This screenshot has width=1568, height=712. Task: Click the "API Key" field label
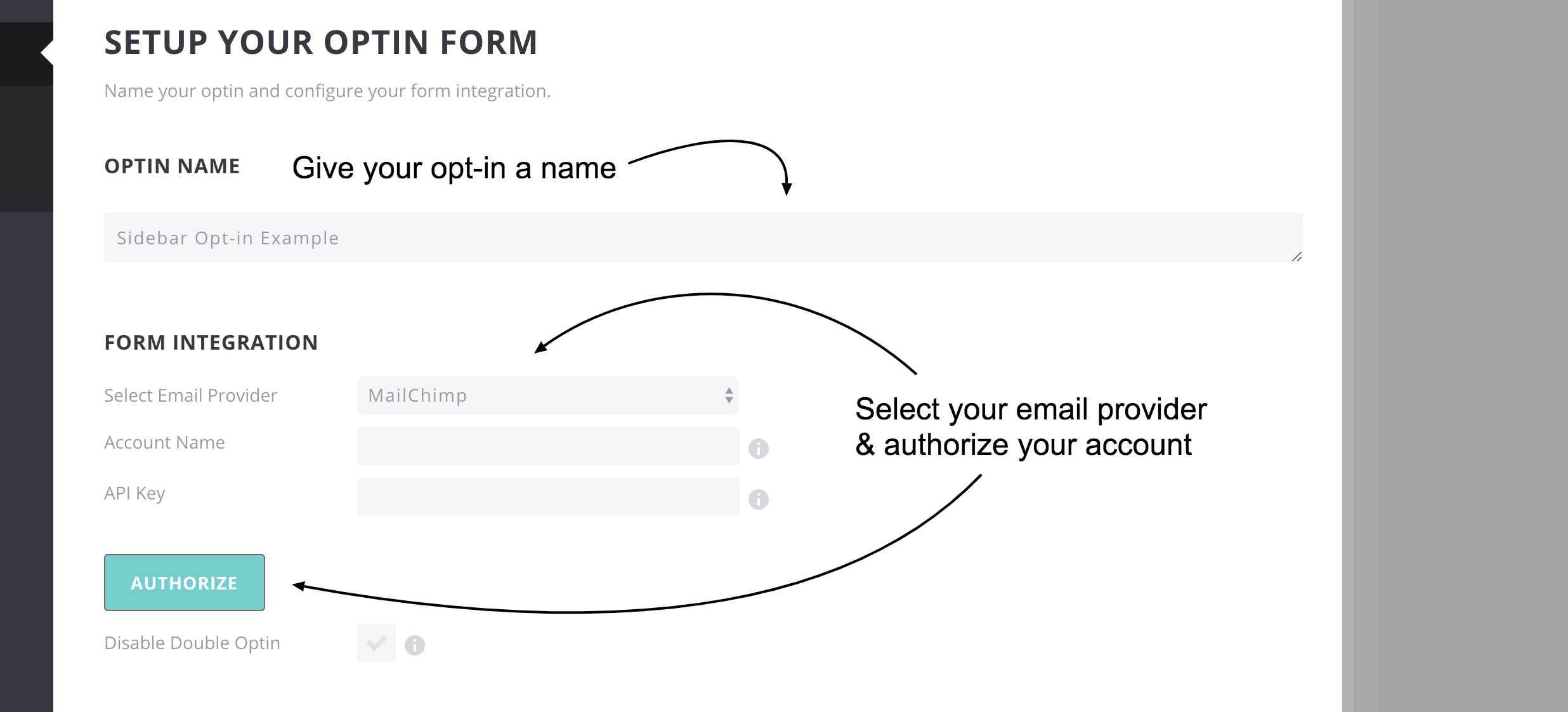pos(134,494)
